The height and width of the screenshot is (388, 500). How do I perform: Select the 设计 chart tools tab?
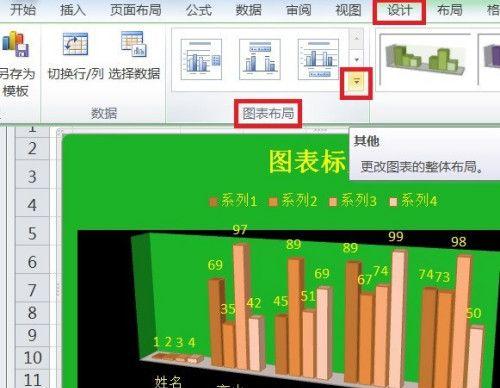pyautogui.click(x=399, y=10)
